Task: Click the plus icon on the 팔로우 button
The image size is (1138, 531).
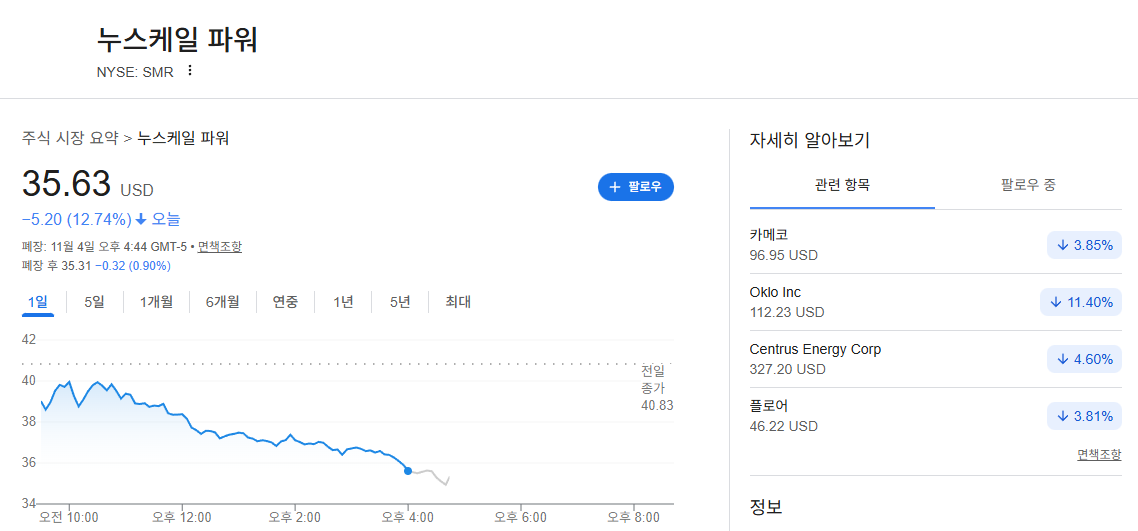Action: (x=615, y=187)
